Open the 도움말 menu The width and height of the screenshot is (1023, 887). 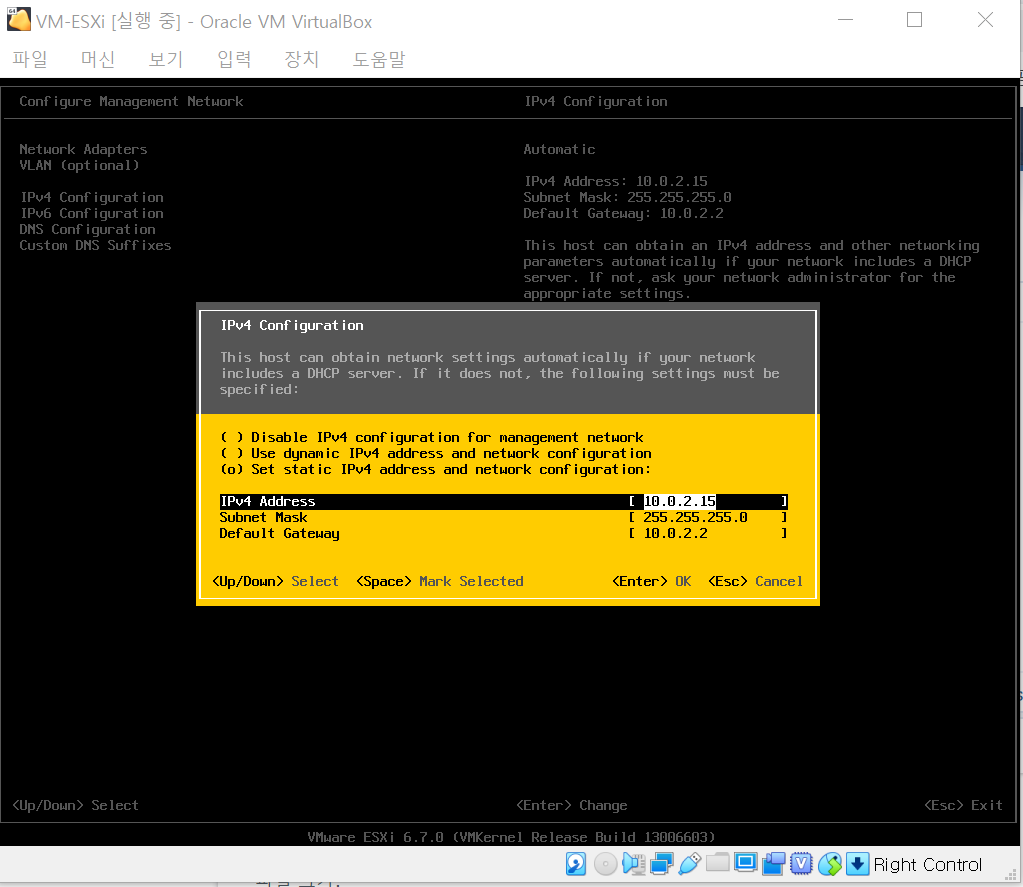pos(379,59)
